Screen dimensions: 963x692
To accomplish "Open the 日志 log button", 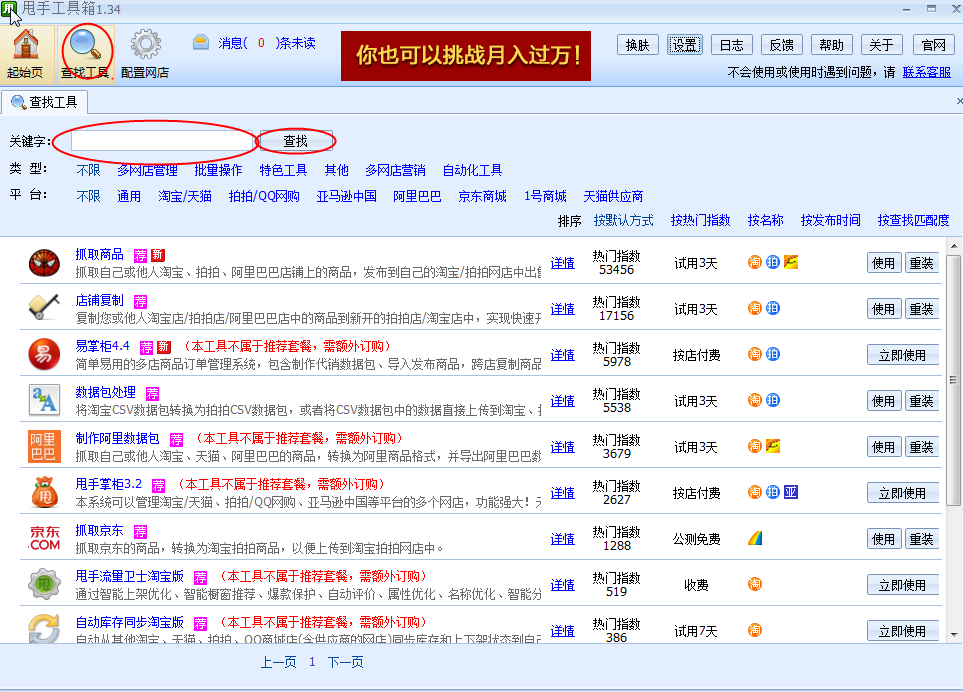I will pyautogui.click(x=731, y=45).
